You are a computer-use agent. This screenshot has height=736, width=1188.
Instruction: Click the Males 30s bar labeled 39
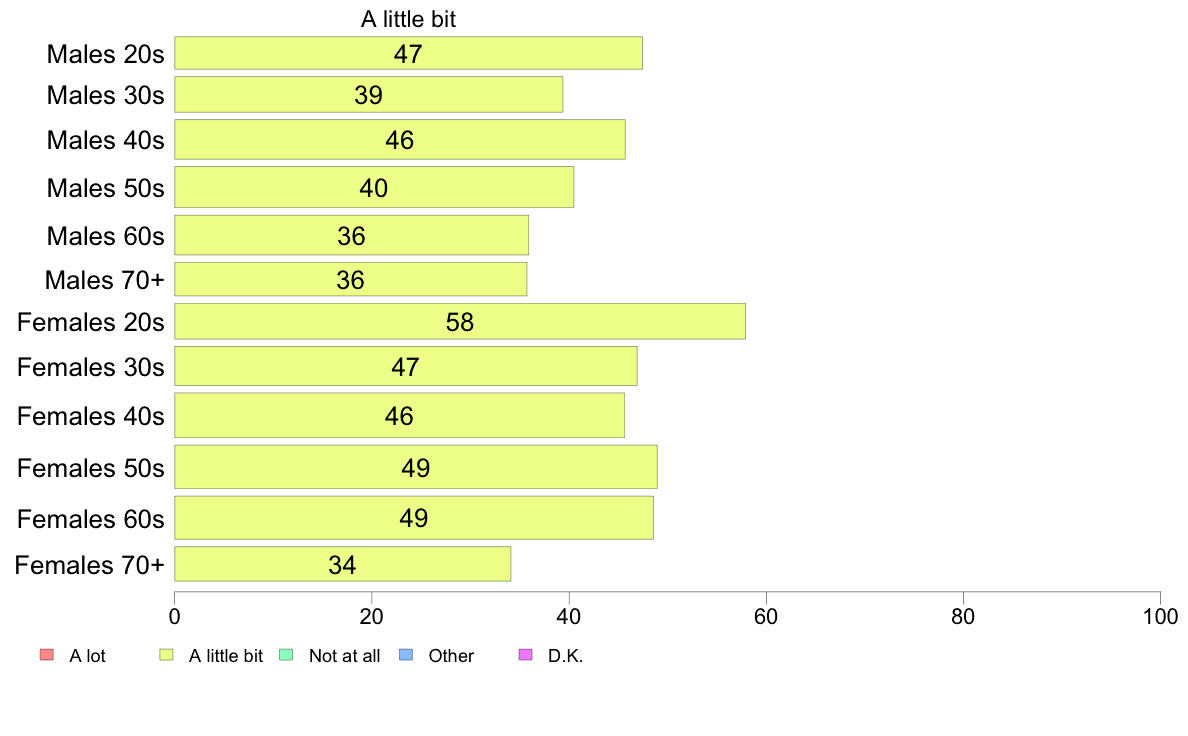point(368,95)
